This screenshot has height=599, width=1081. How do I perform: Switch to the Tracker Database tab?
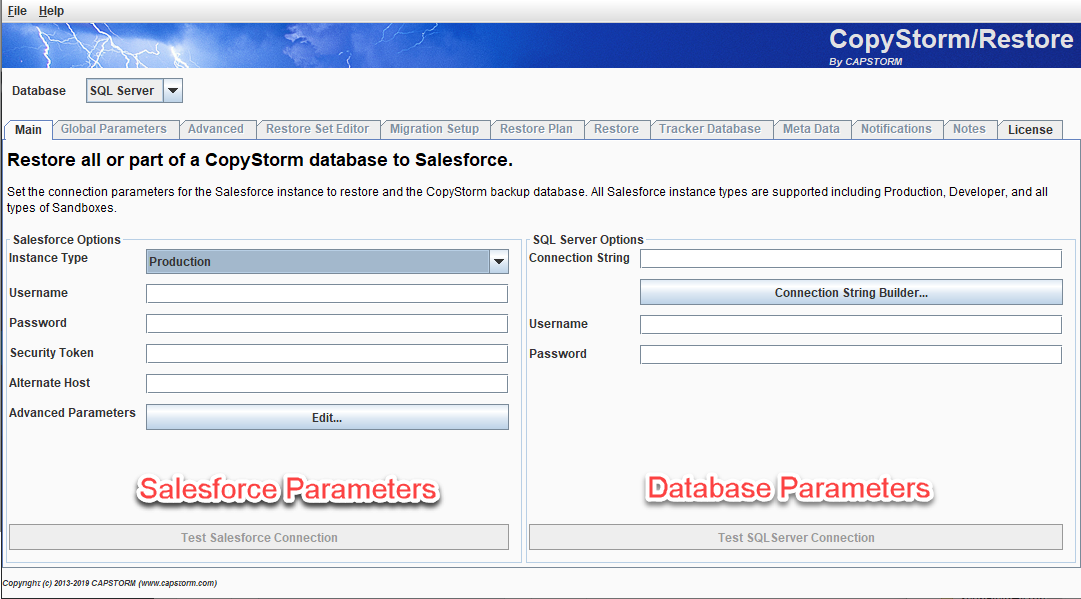pos(710,129)
